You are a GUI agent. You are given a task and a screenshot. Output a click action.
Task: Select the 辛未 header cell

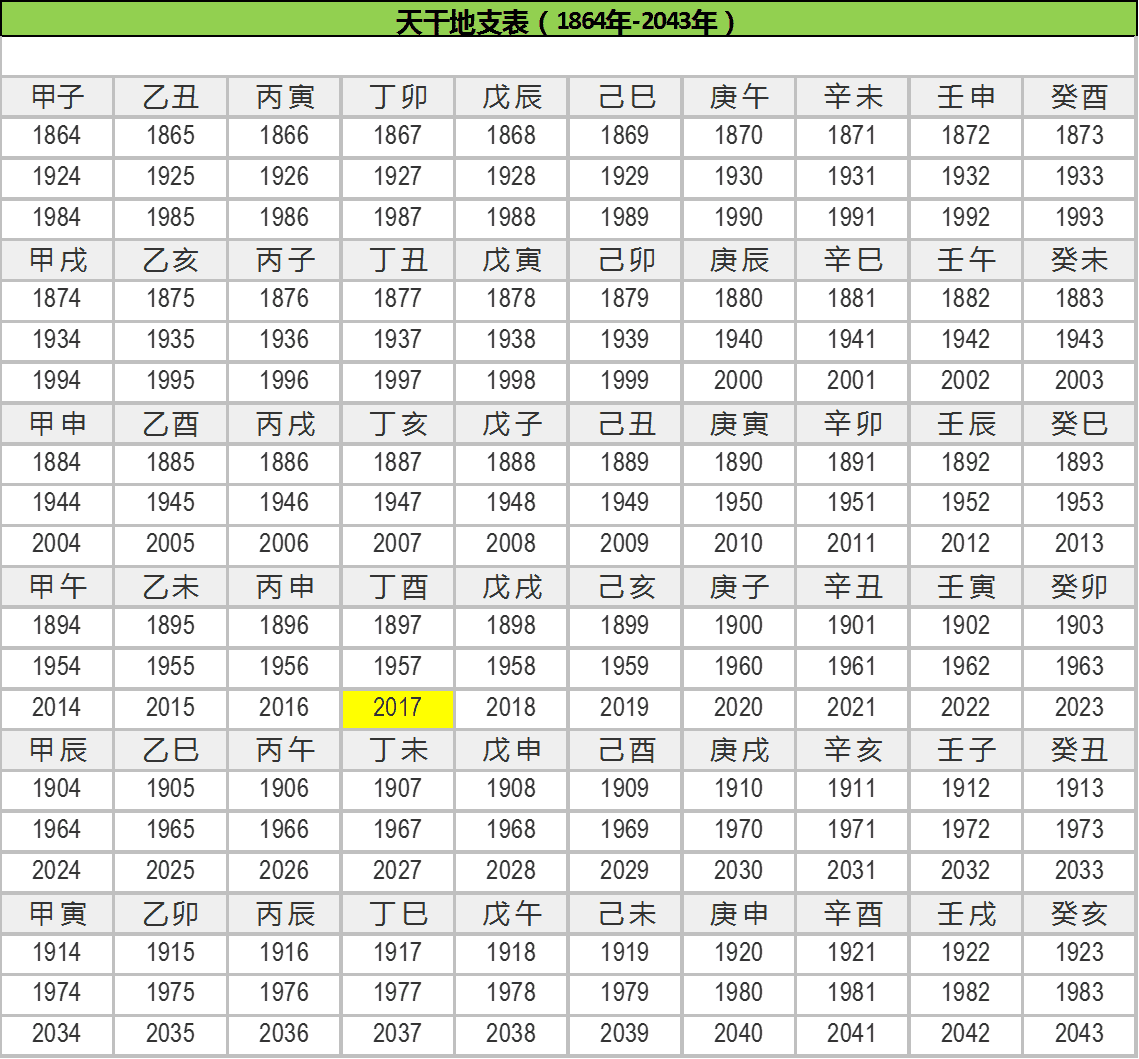coord(852,97)
